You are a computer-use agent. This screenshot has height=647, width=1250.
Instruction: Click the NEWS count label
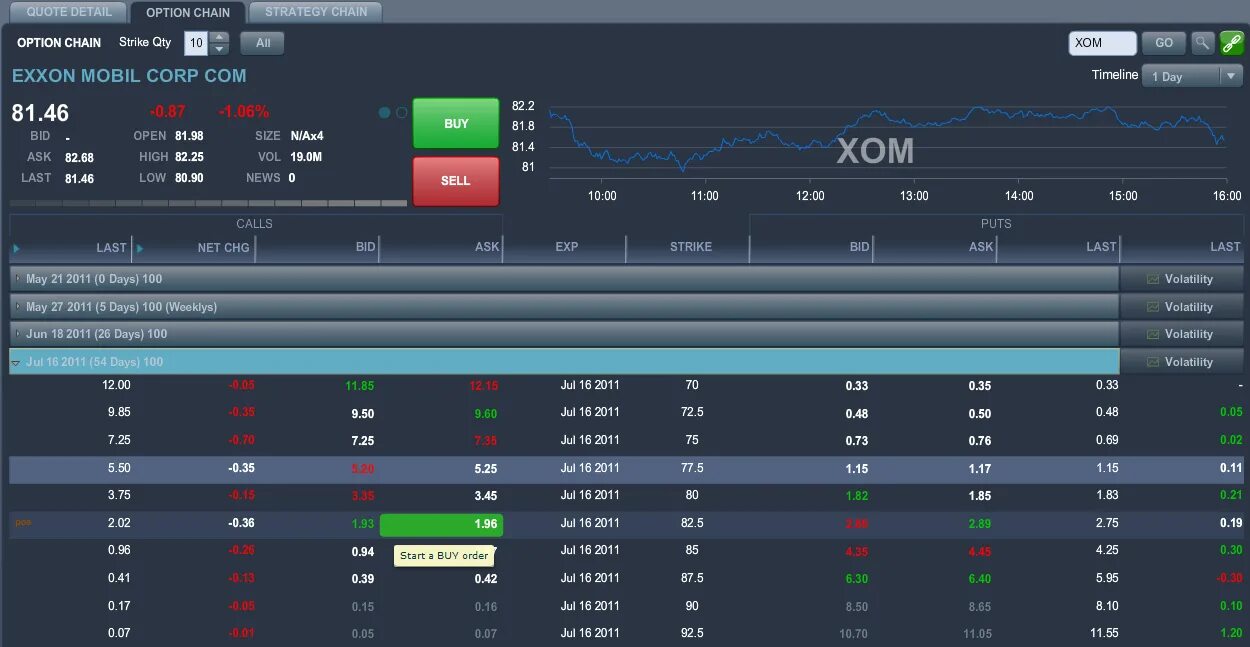(x=263, y=178)
